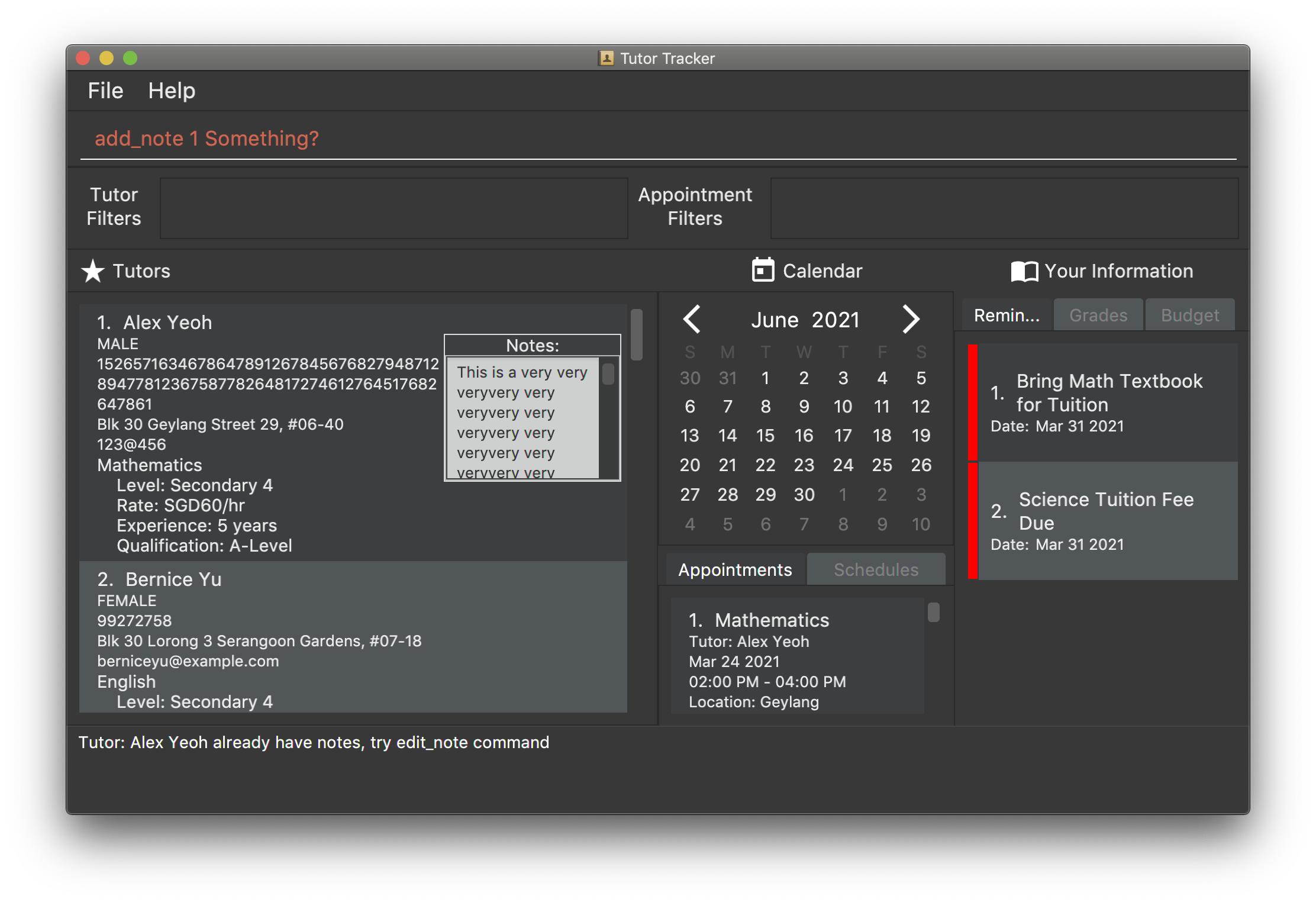The width and height of the screenshot is (1316, 902).
Task: Click the star icon beside Tutors
Action: [93, 271]
